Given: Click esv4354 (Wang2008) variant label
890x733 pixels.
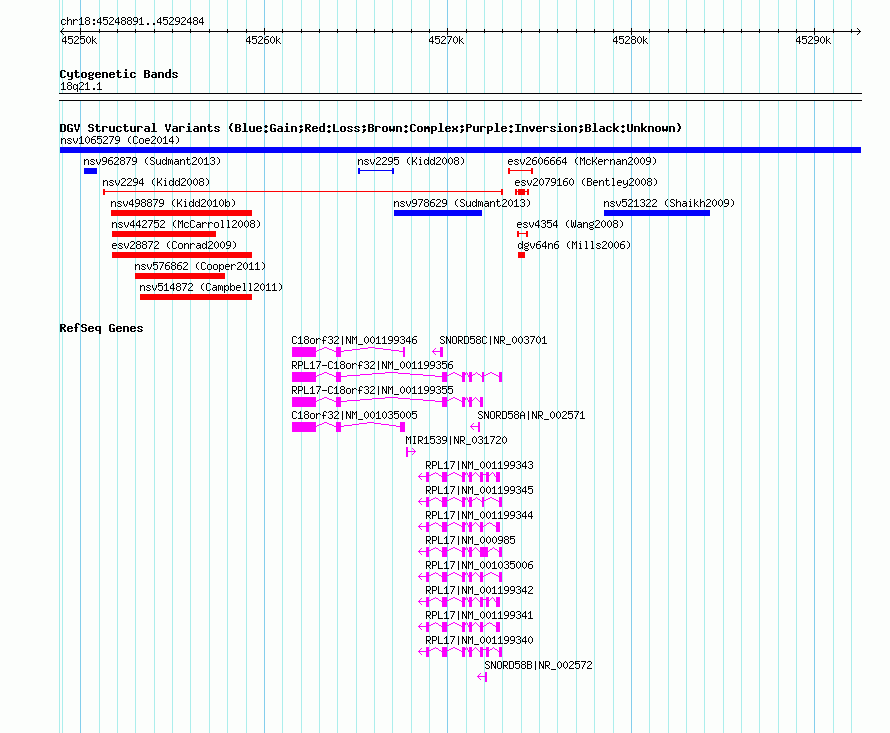Looking at the screenshot, I should pos(570,224).
